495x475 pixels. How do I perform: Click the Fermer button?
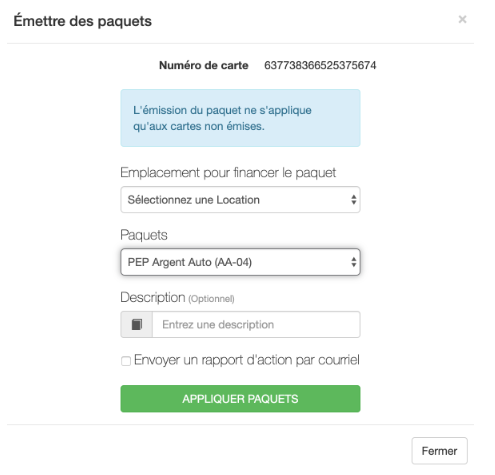point(439,451)
